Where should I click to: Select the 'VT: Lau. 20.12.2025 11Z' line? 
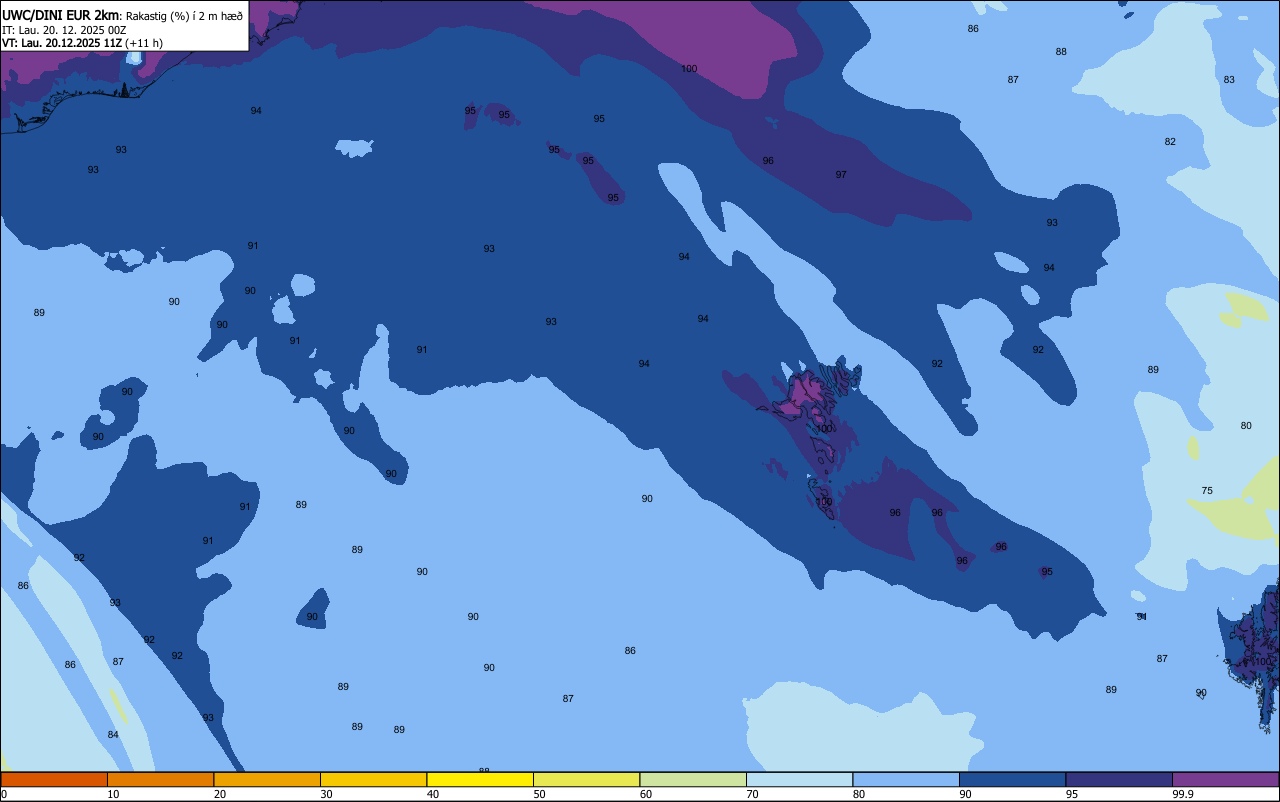coord(62,43)
